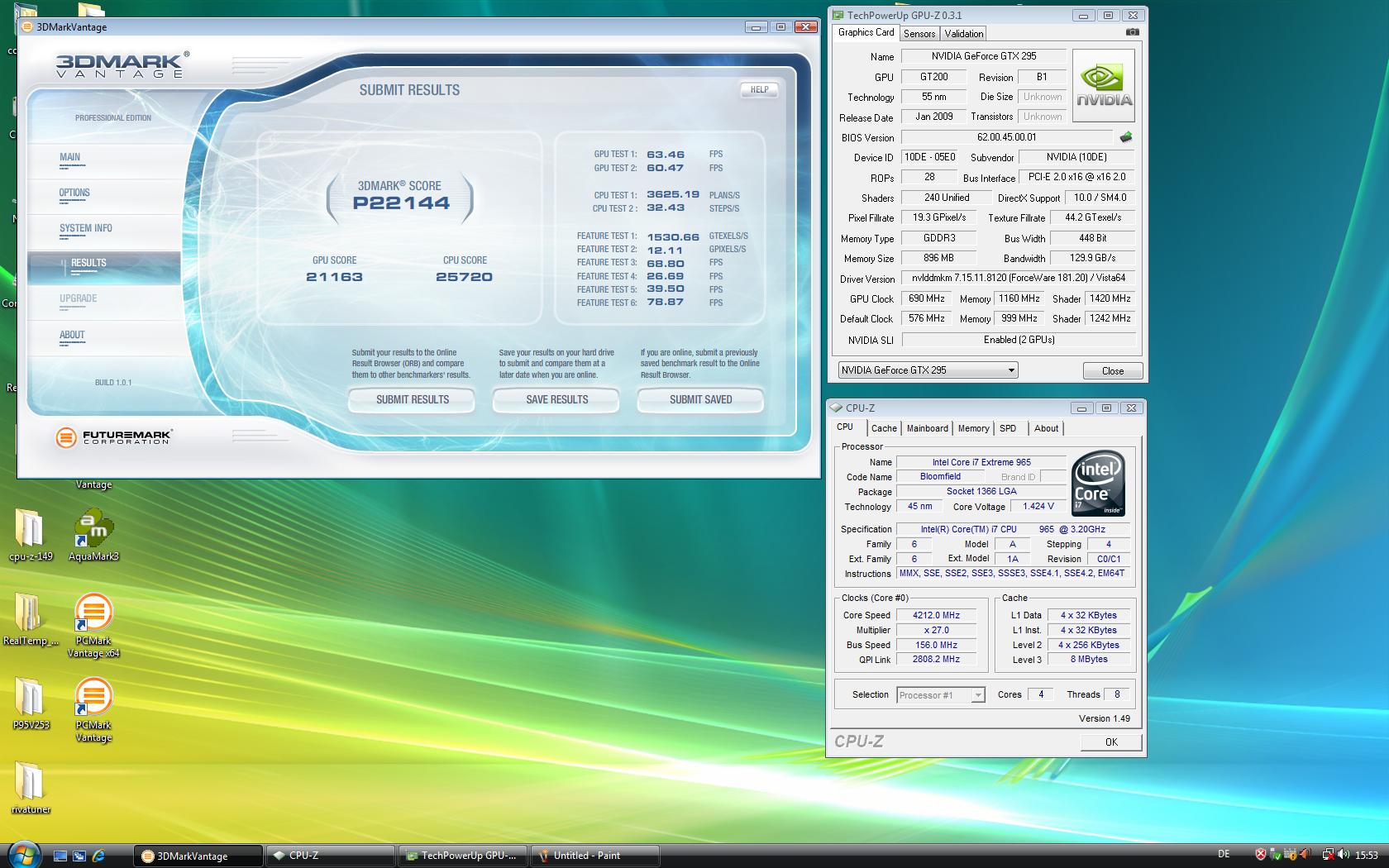Click the CPU score value 25720
Image resolution: width=1389 pixels, height=868 pixels.
464,277
